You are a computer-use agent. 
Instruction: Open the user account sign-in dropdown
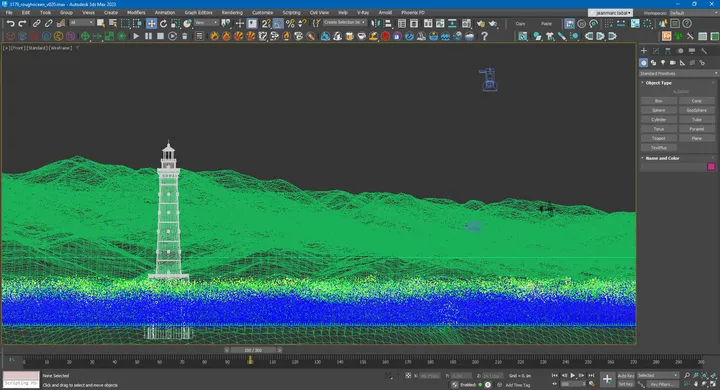click(x=611, y=13)
